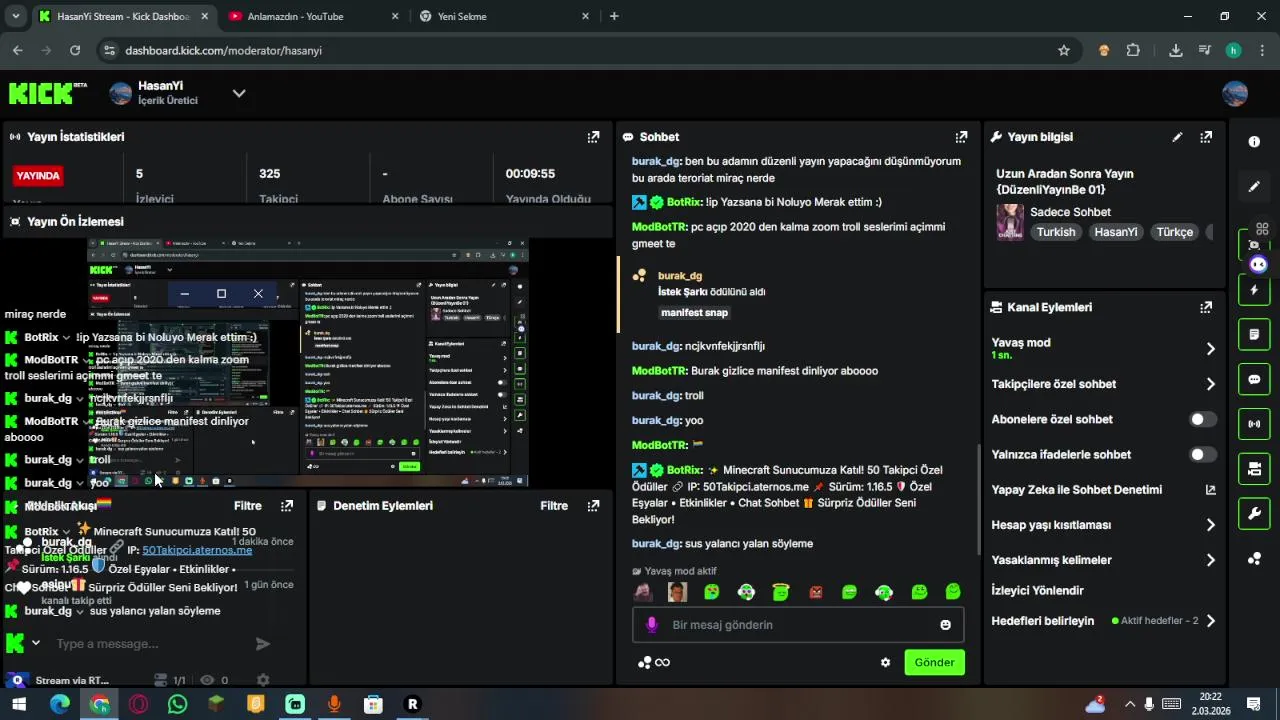This screenshot has width=1280, height=720.
Task: Open the info icon in right sidebar
Action: click(1254, 142)
